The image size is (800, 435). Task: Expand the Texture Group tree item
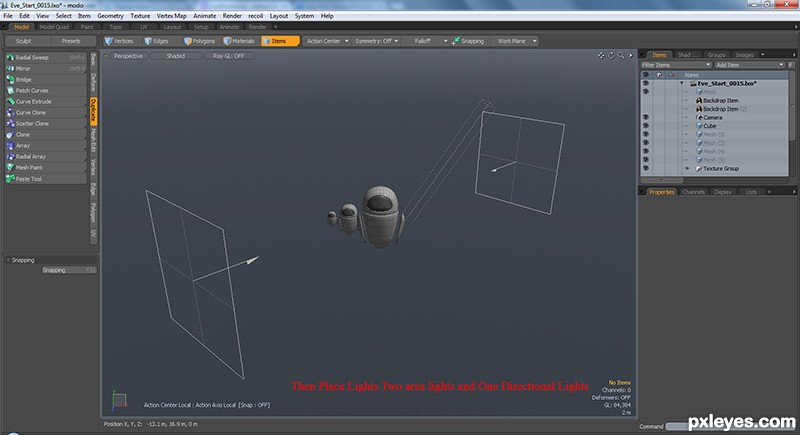coord(687,168)
